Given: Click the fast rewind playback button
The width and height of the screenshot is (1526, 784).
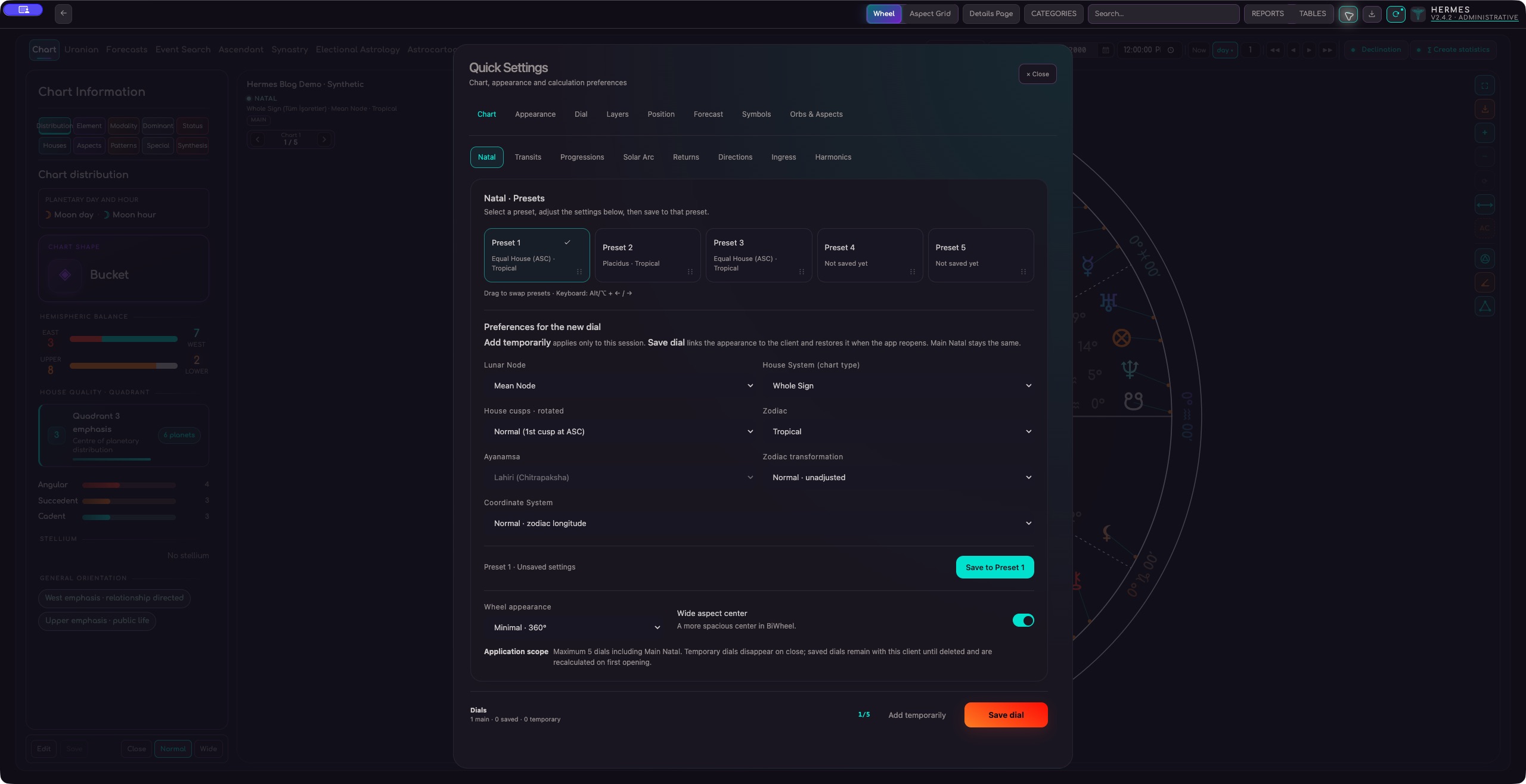Looking at the screenshot, I should point(1274,50).
